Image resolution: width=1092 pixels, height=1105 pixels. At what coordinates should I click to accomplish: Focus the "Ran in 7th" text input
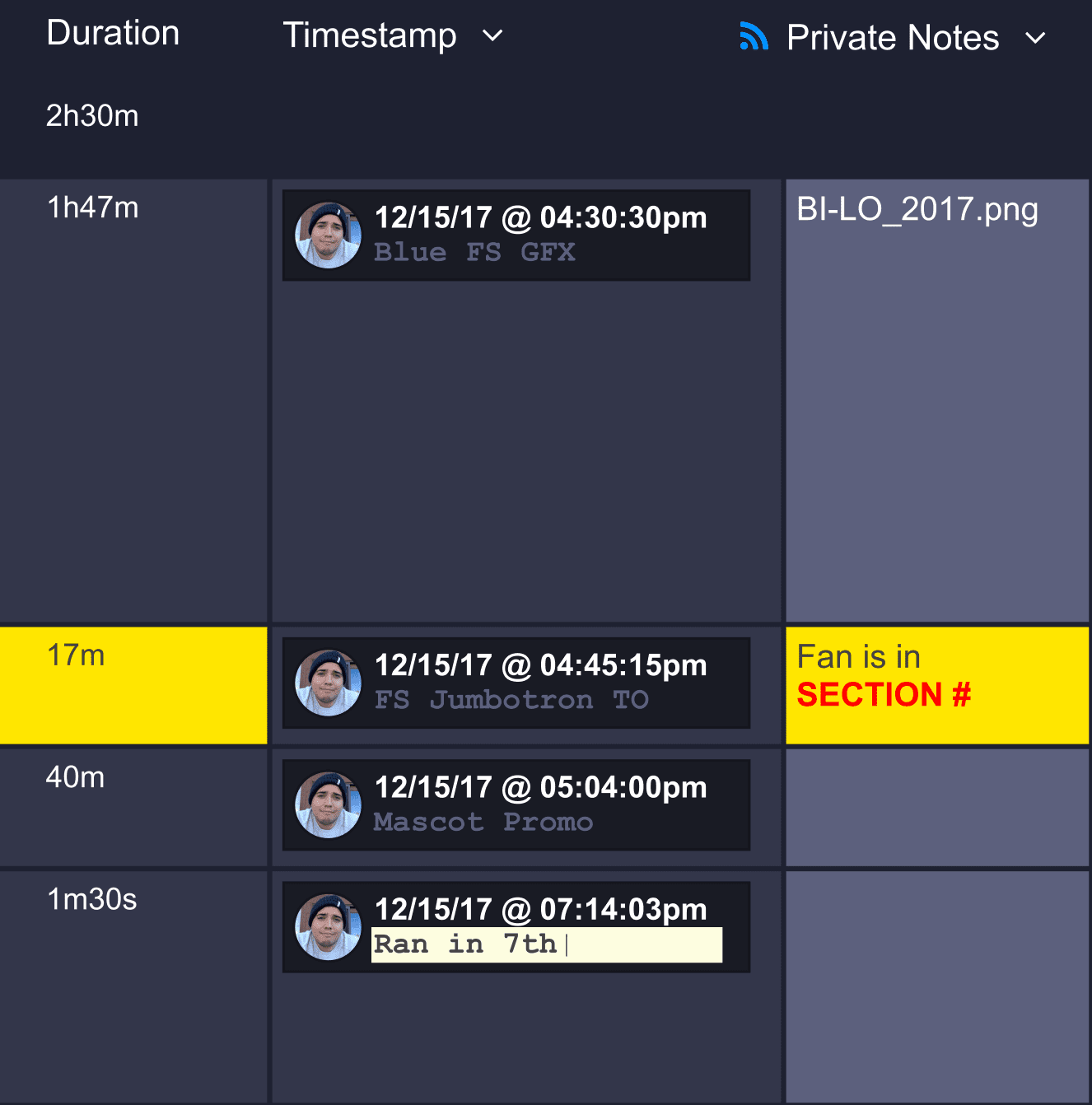547,944
